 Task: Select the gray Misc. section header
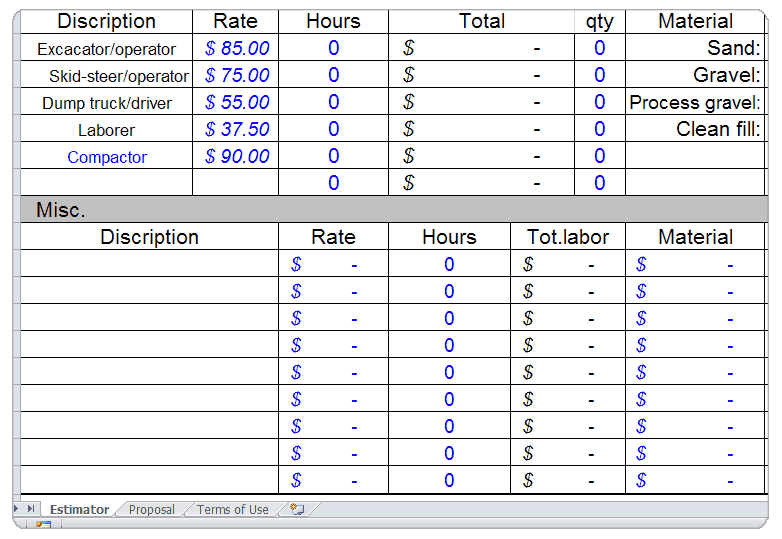390,210
